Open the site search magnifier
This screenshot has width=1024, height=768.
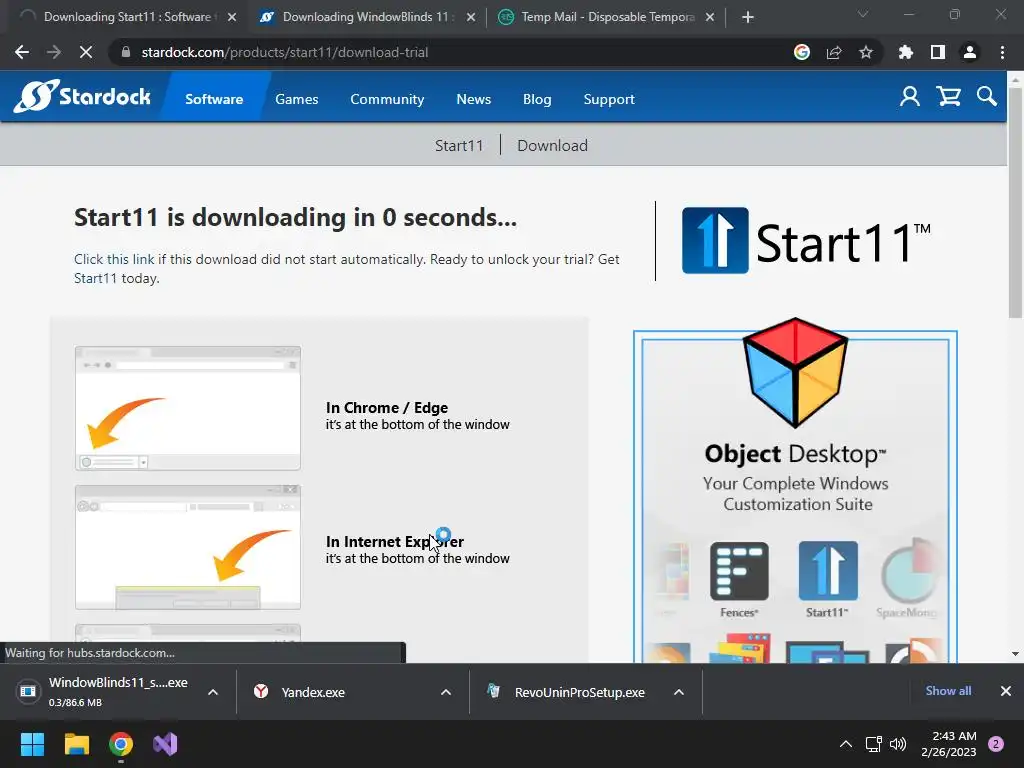(987, 97)
